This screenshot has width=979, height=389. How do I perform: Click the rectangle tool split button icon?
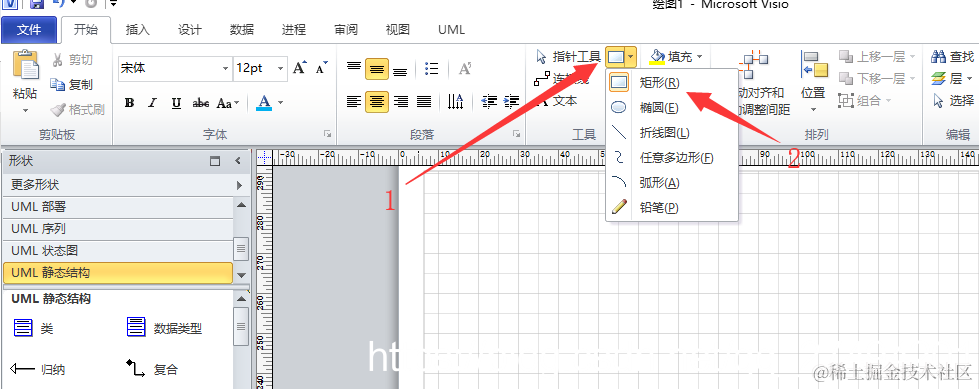click(616, 58)
